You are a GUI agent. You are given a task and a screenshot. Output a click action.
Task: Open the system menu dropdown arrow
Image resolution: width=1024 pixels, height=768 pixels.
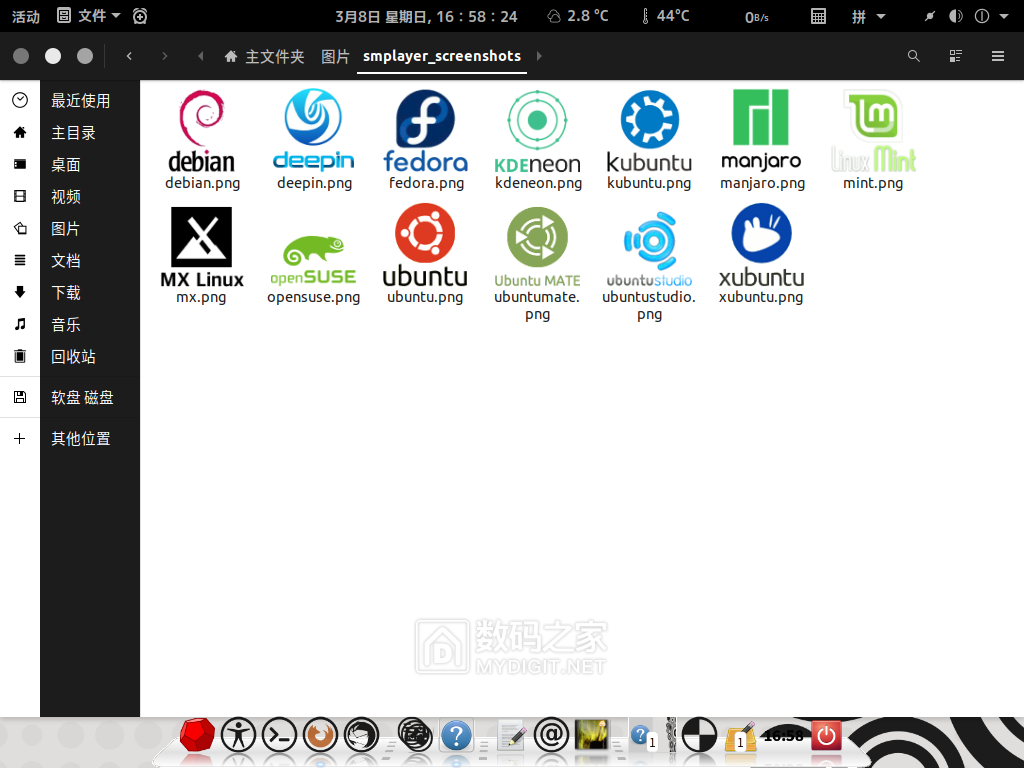1004,16
